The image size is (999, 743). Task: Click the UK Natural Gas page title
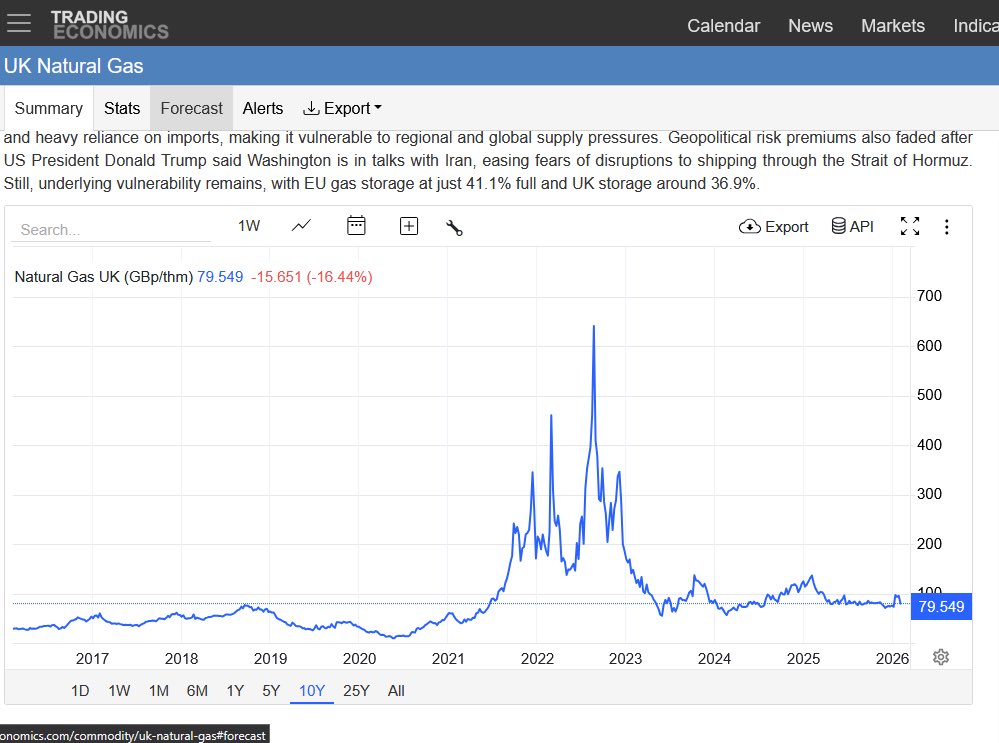point(73,66)
